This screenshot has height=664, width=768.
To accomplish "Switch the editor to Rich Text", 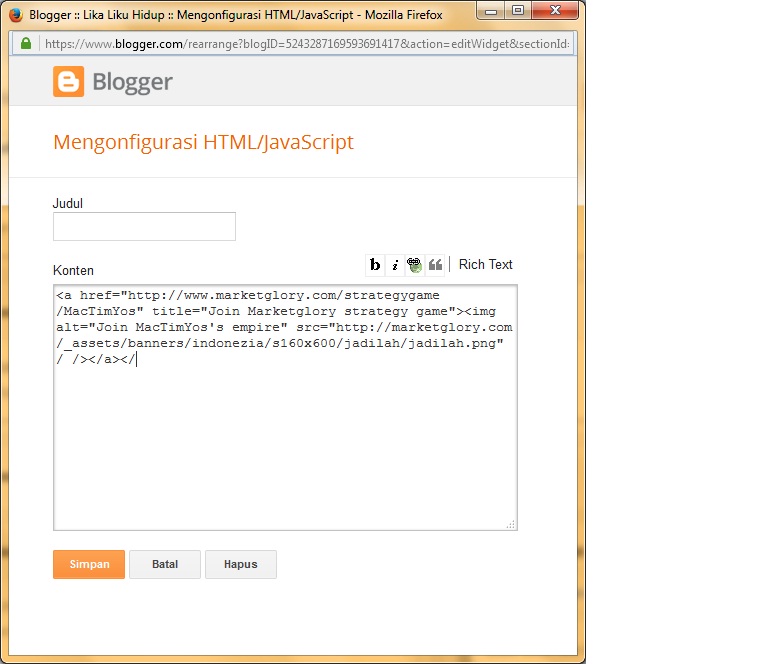I will 485,264.
